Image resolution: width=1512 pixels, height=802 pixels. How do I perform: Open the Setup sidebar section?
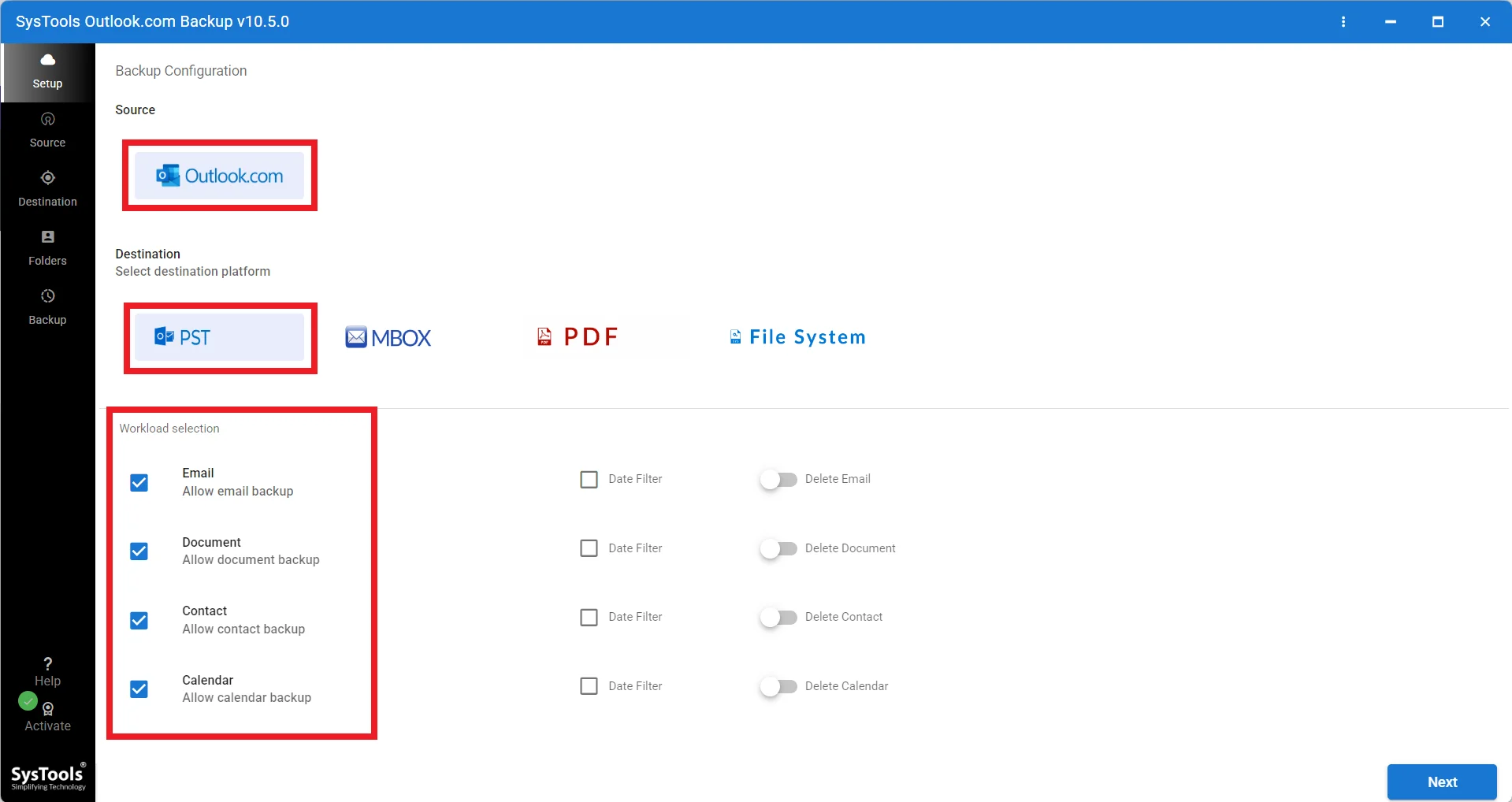pyautogui.click(x=47, y=72)
